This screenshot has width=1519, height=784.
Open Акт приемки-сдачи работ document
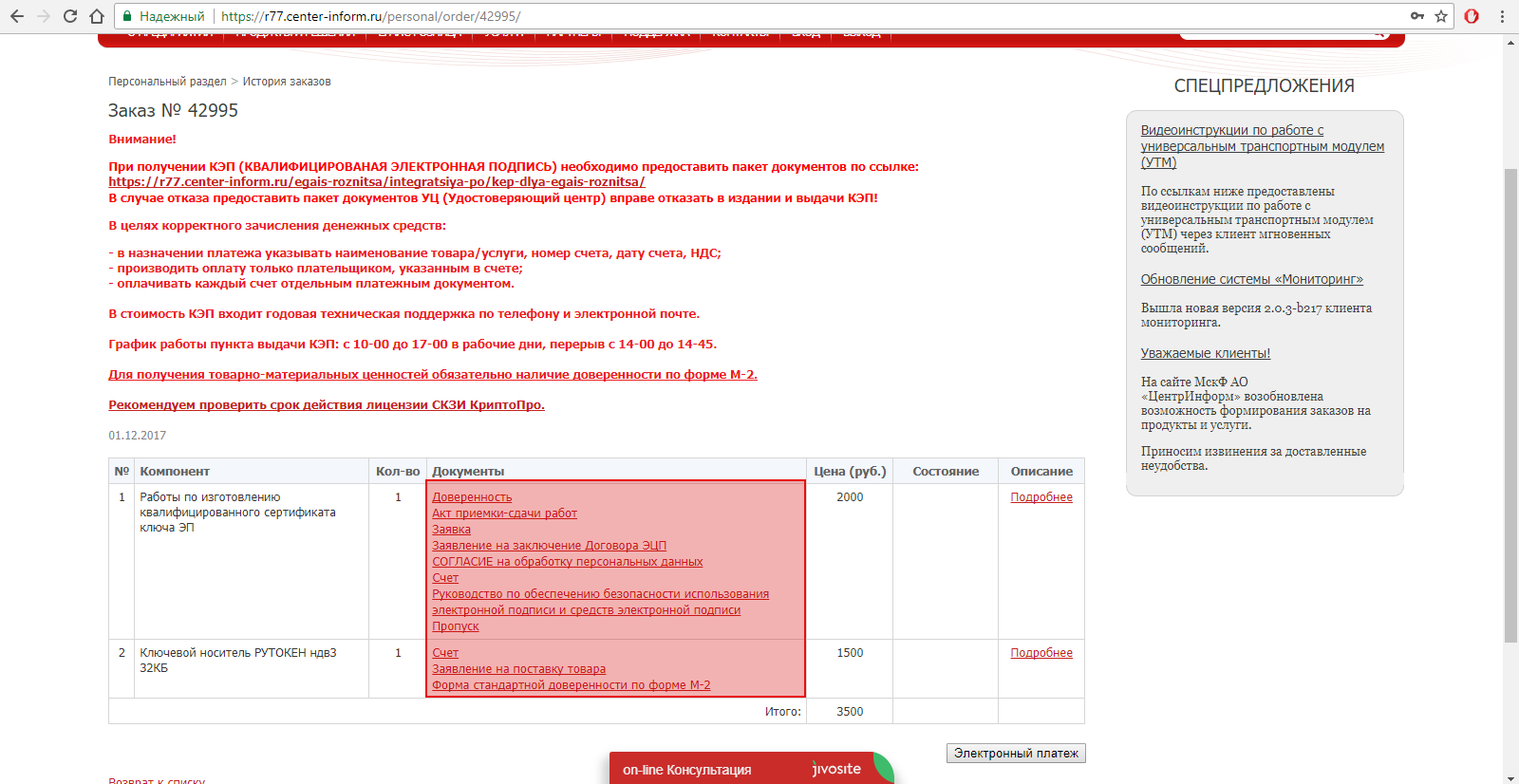(504, 513)
